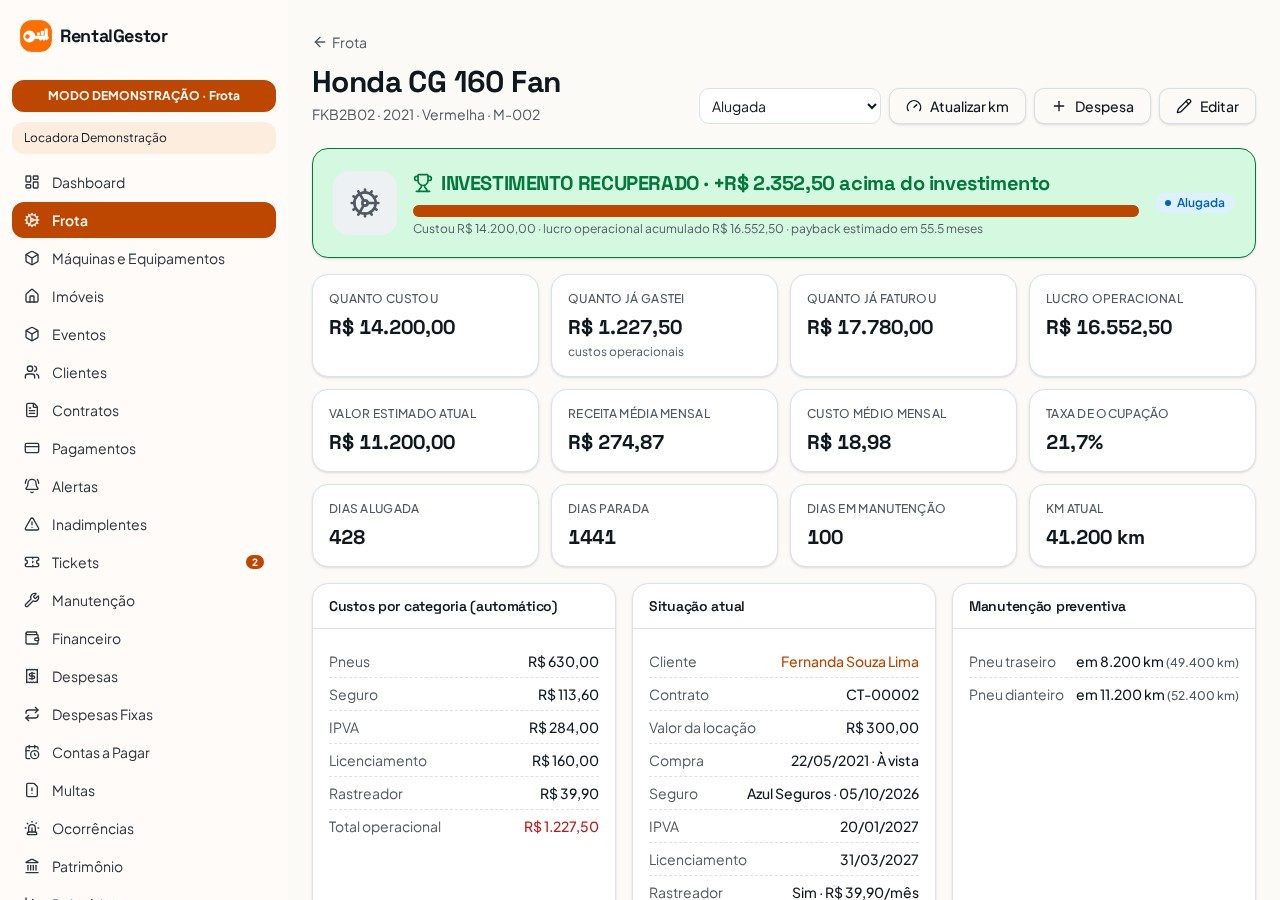Click the Multas file alert icon
This screenshot has height=900, width=1280.
tap(32, 790)
